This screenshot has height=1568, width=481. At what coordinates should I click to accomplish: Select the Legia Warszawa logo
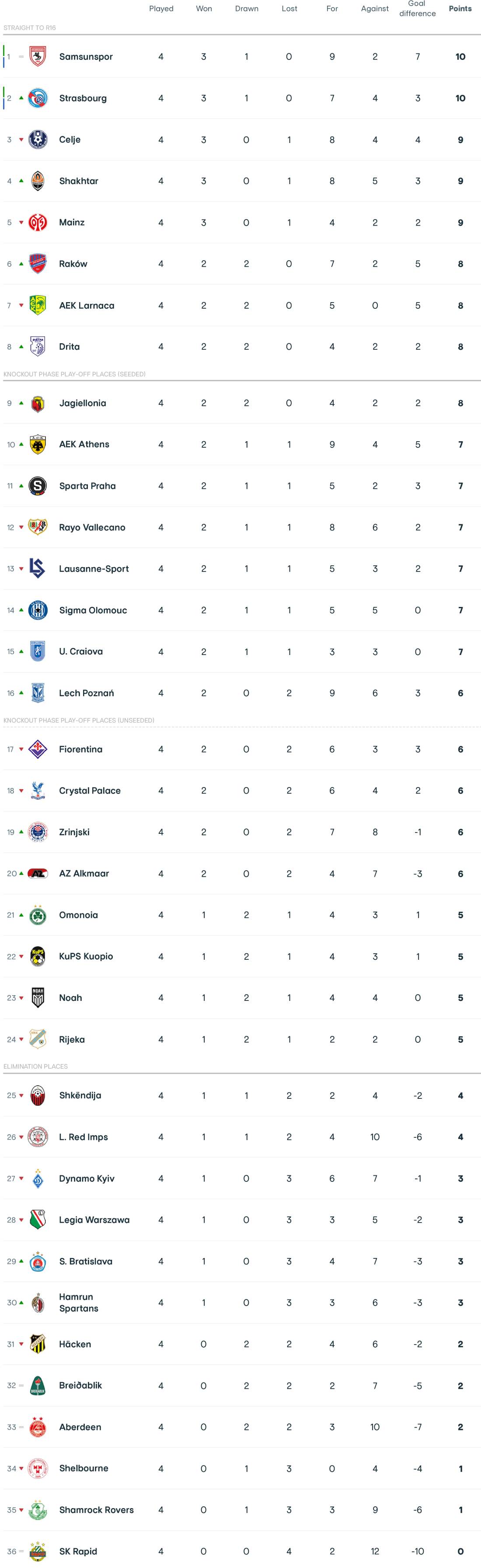tap(38, 1220)
